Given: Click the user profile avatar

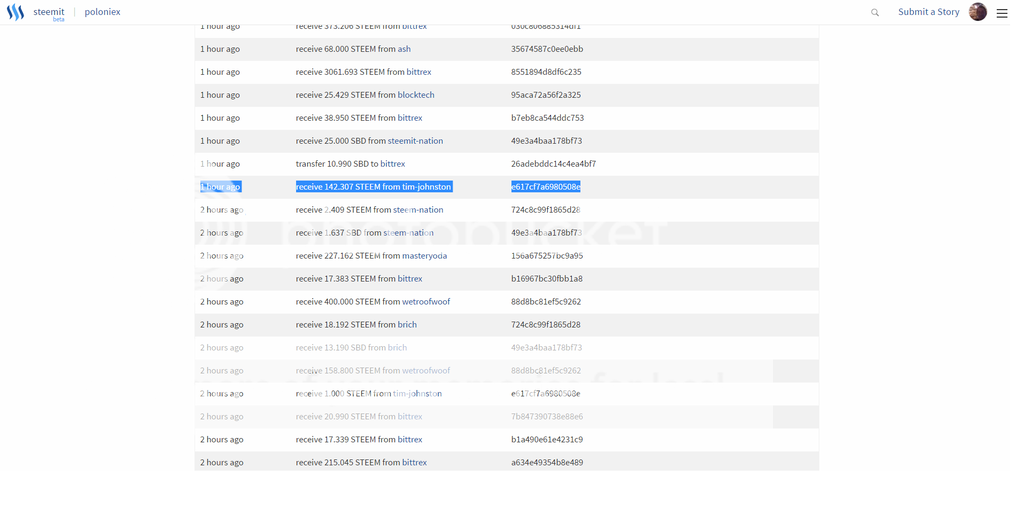Looking at the screenshot, I should [x=977, y=12].
